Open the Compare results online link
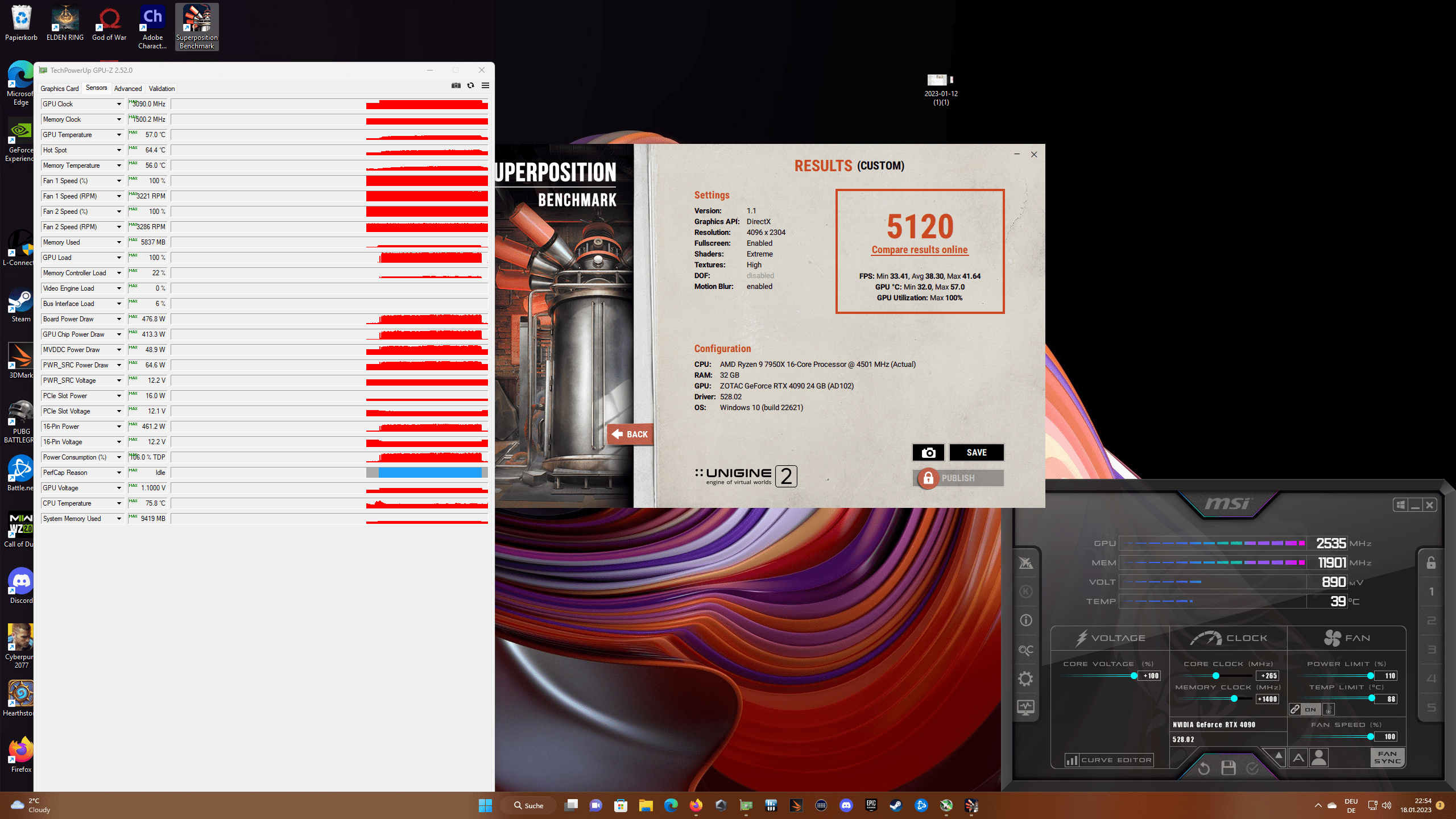 click(x=920, y=250)
